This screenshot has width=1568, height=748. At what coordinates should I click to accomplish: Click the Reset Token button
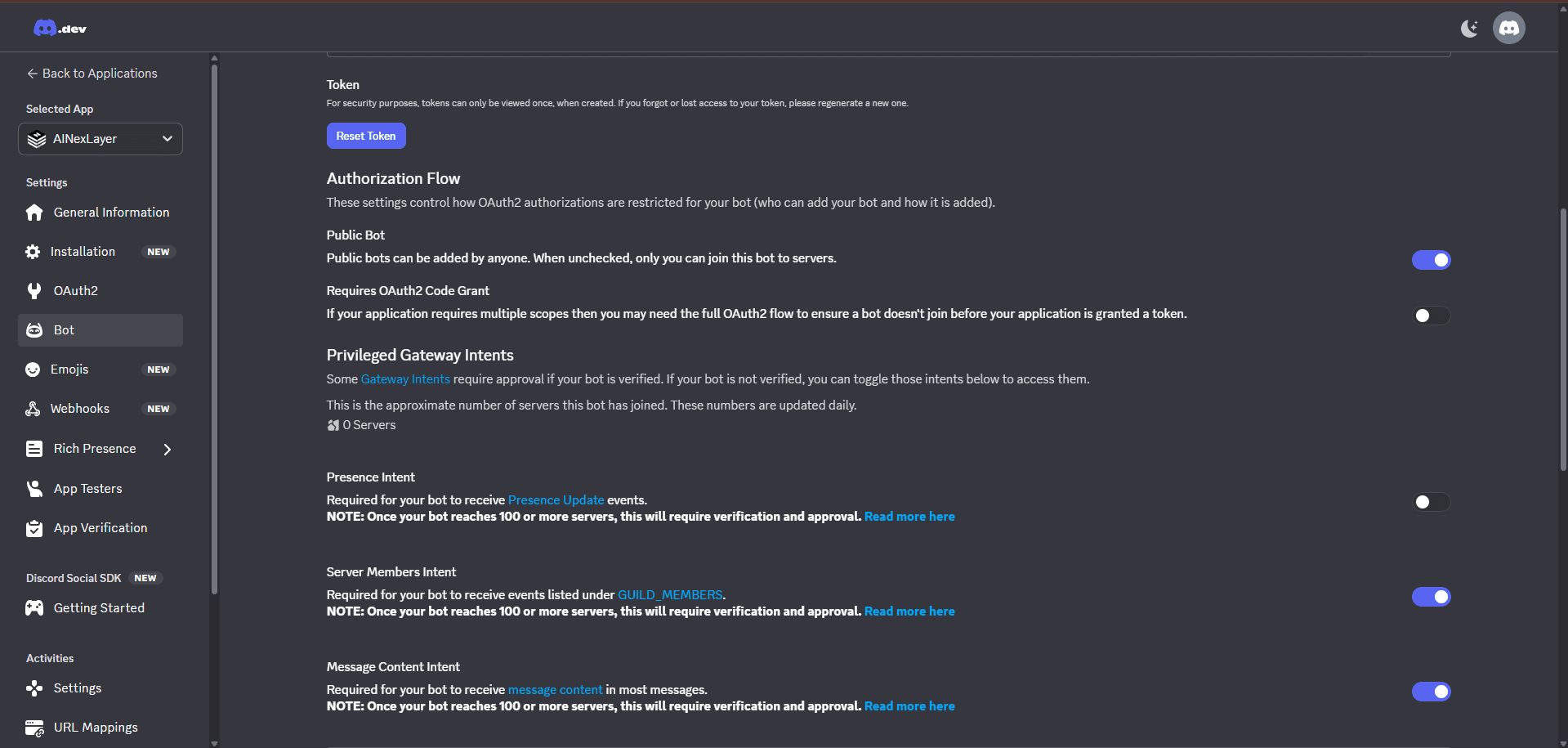pos(365,135)
